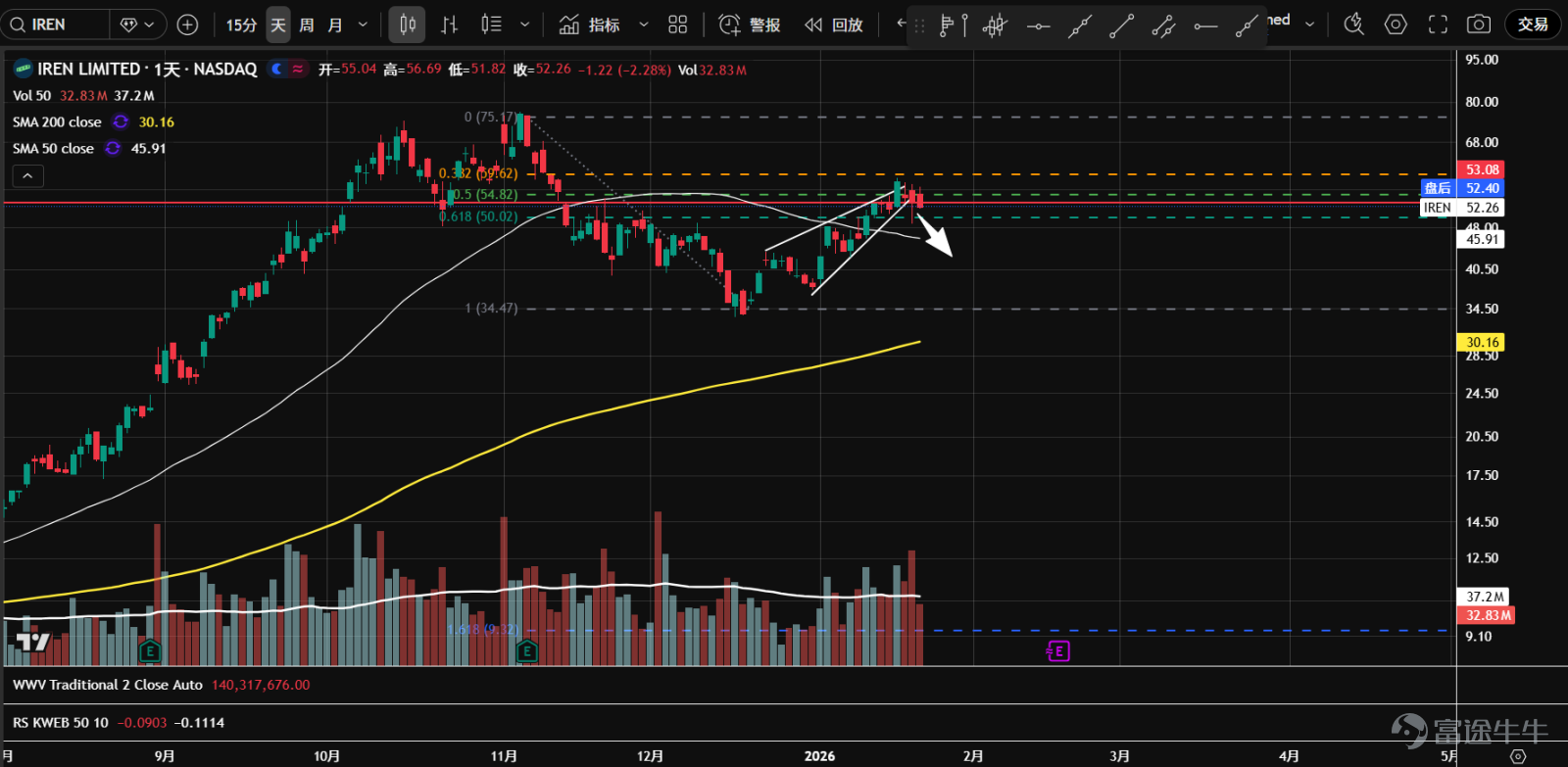Click the September earnings E marker

[150, 650]
